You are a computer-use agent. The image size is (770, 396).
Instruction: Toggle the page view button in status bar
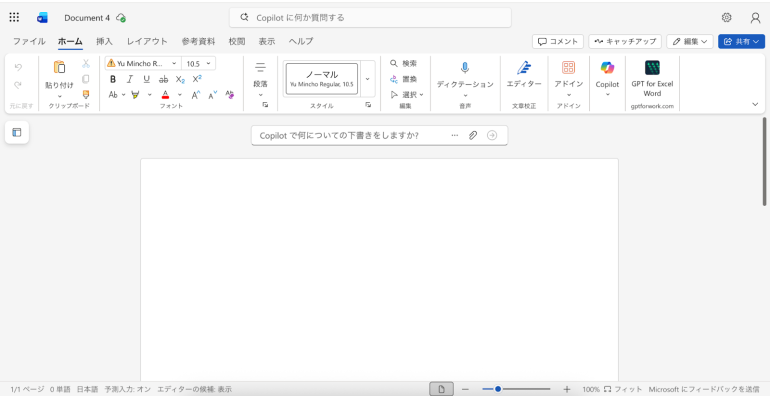coord(441,389)
